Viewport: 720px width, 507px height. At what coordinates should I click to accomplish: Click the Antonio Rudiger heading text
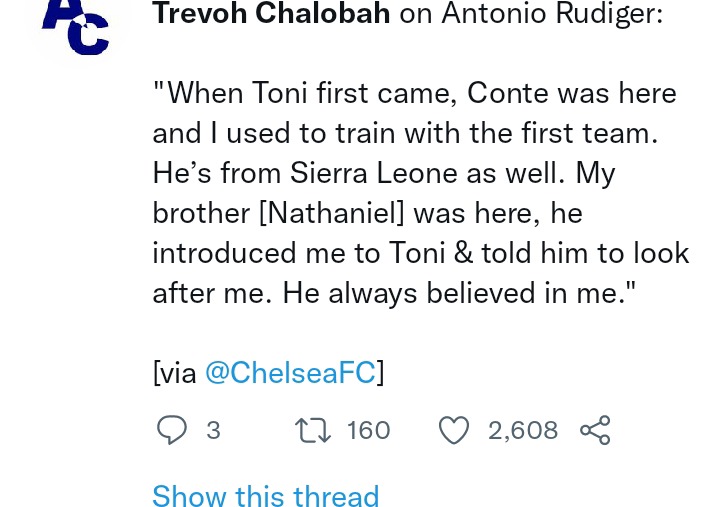tap(552, 13)
